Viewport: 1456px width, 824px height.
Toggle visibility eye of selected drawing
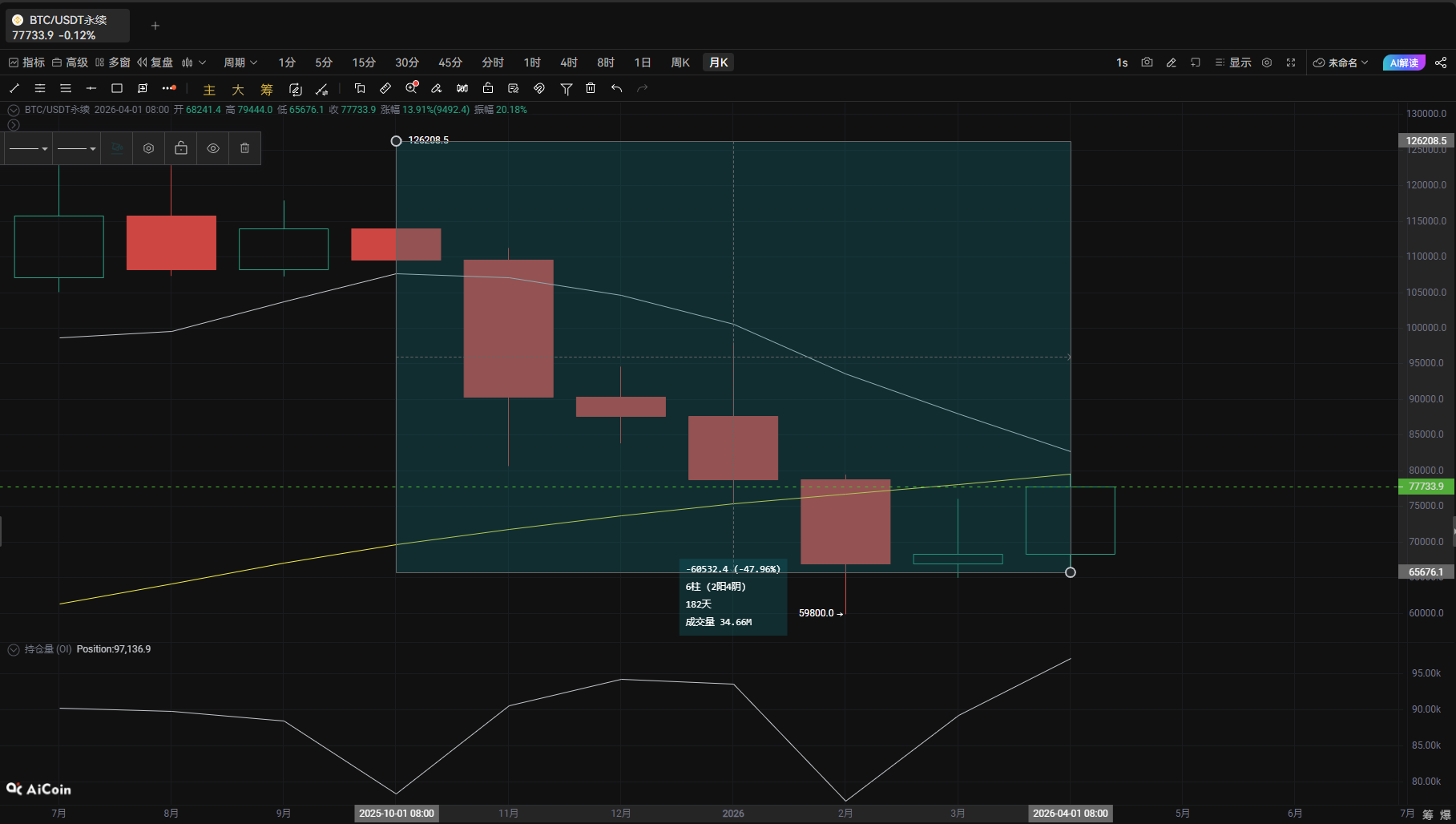pos(213,148)
